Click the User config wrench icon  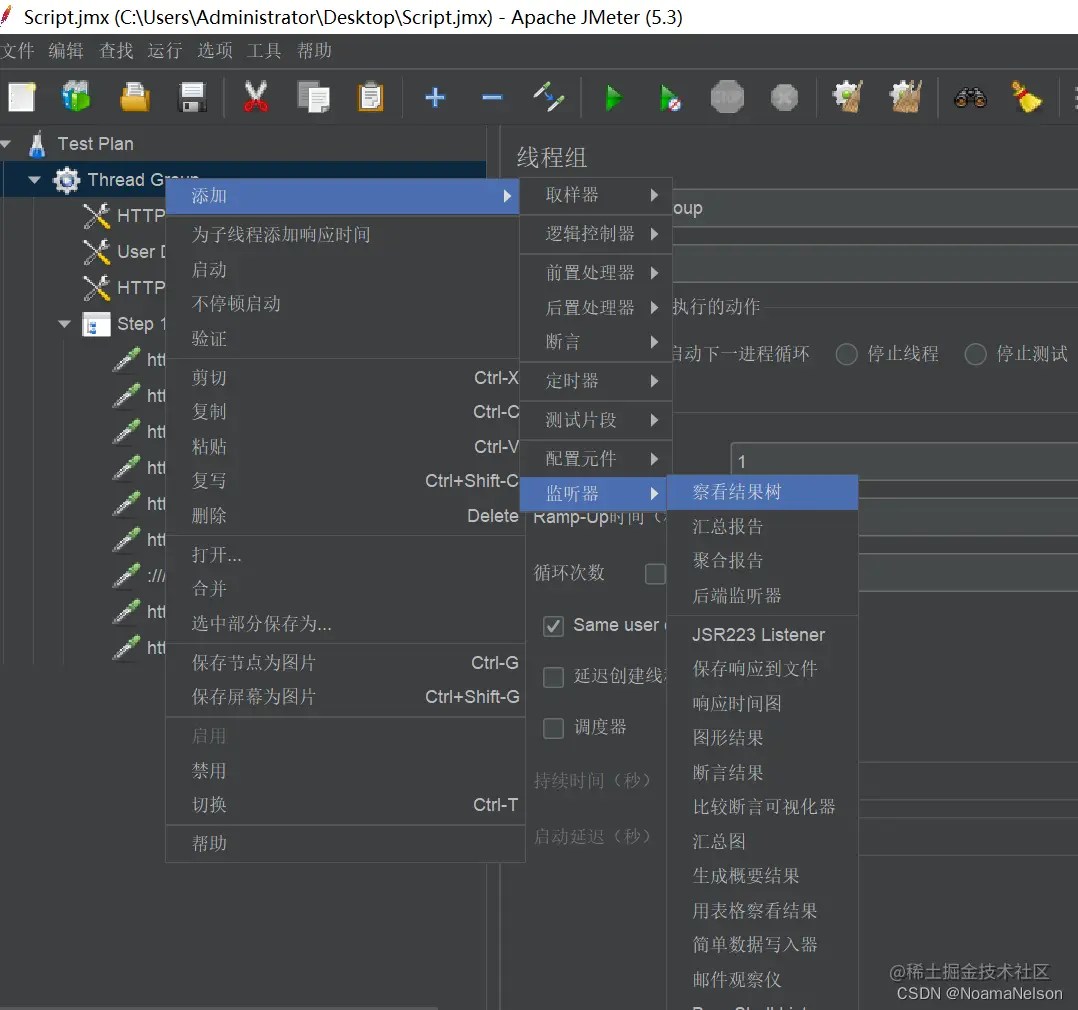point(97,252)
